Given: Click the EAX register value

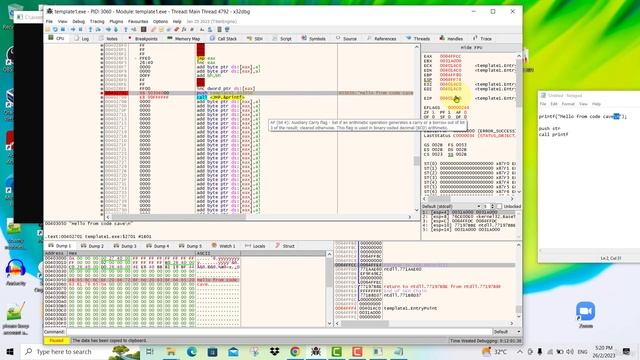Looking at the screenshot, I should pyautogui.click(x=450, y=56).
